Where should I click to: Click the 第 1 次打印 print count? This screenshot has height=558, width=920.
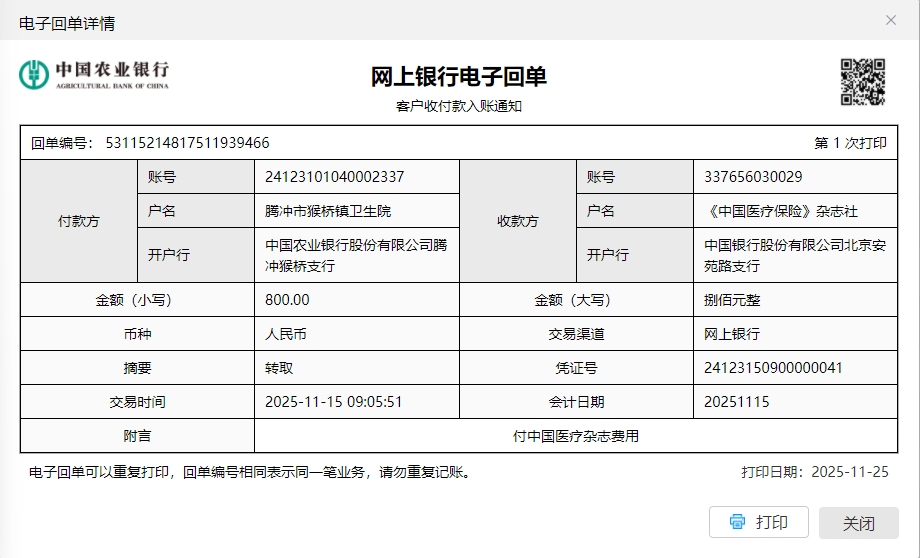(x=850, y=143)
